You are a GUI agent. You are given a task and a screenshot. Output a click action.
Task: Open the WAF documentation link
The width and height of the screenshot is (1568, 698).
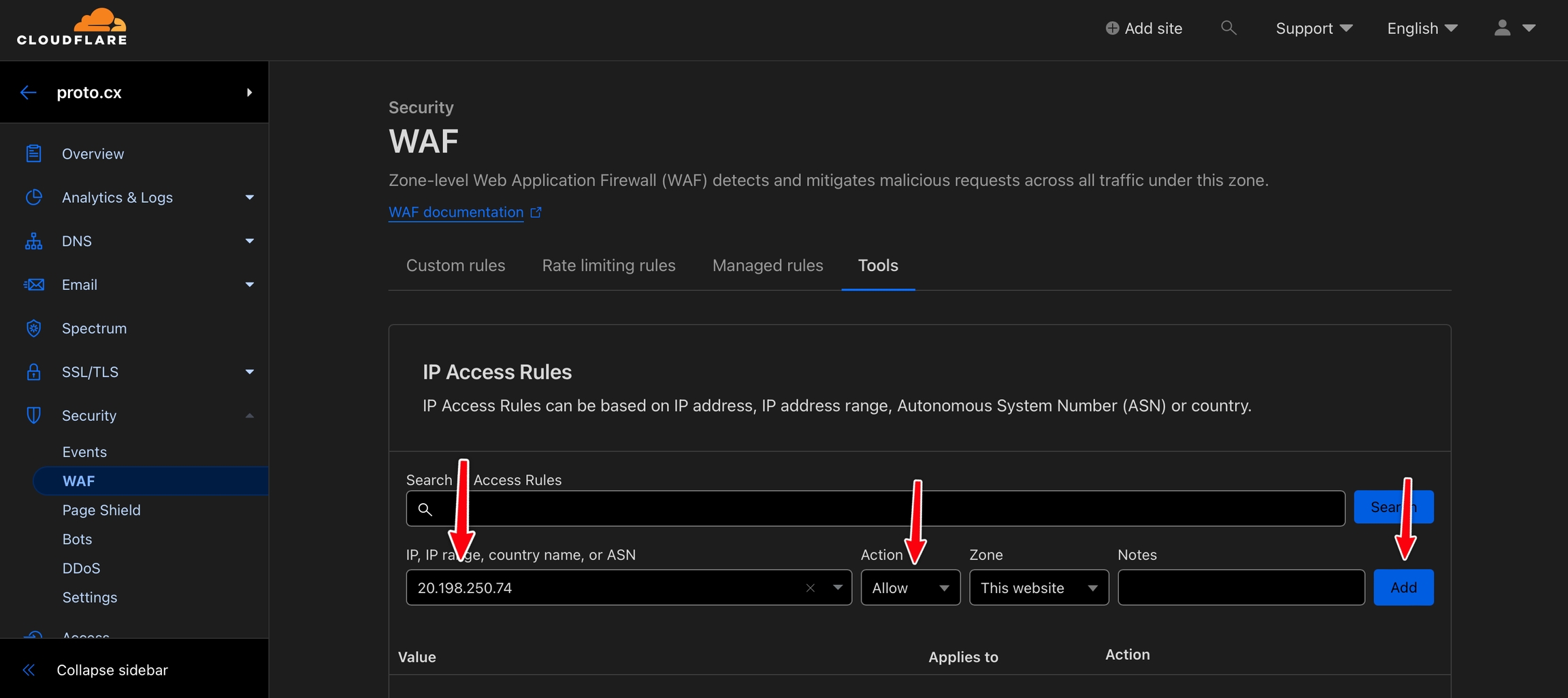(x=456, y=212)
